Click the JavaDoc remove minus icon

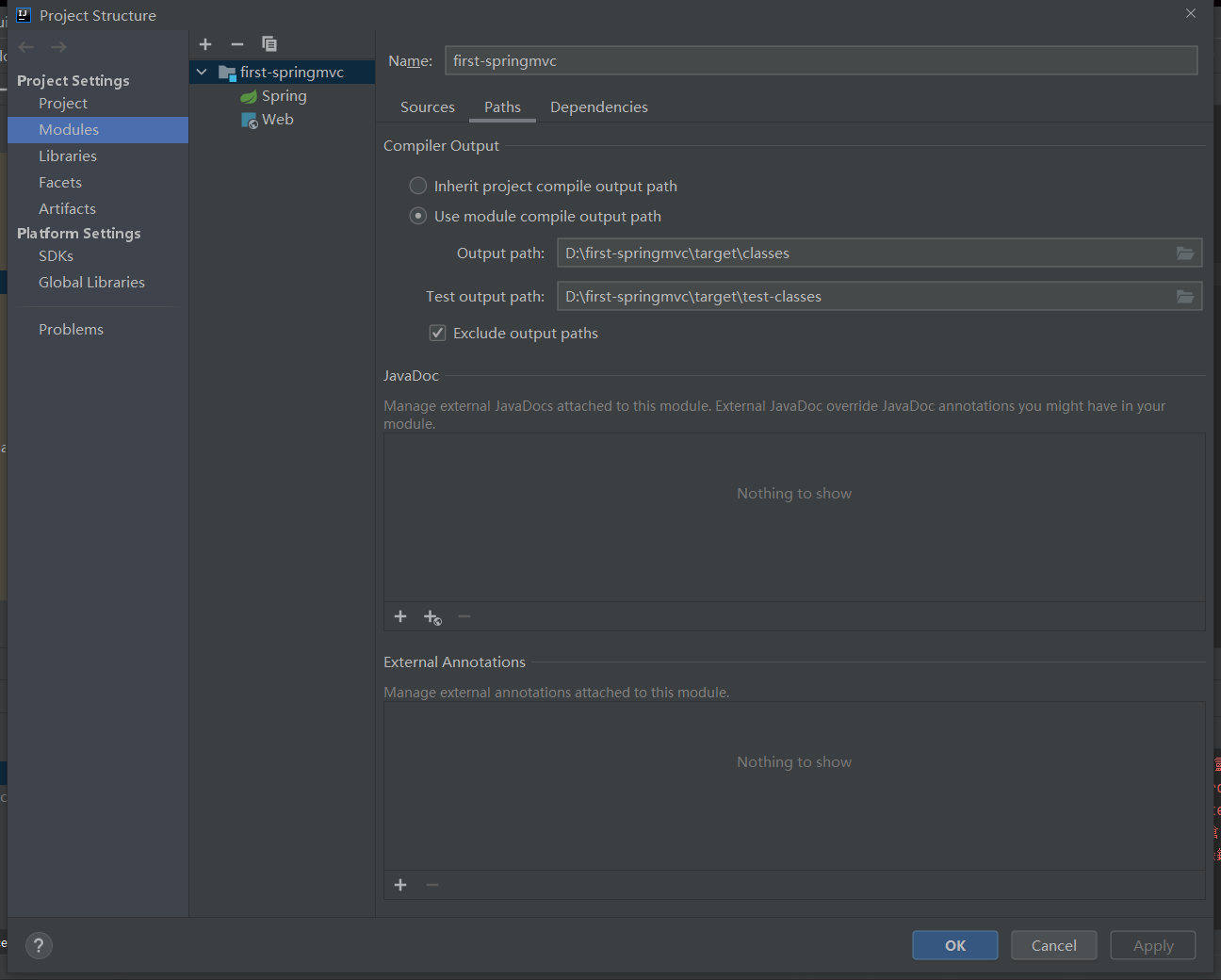464,616
